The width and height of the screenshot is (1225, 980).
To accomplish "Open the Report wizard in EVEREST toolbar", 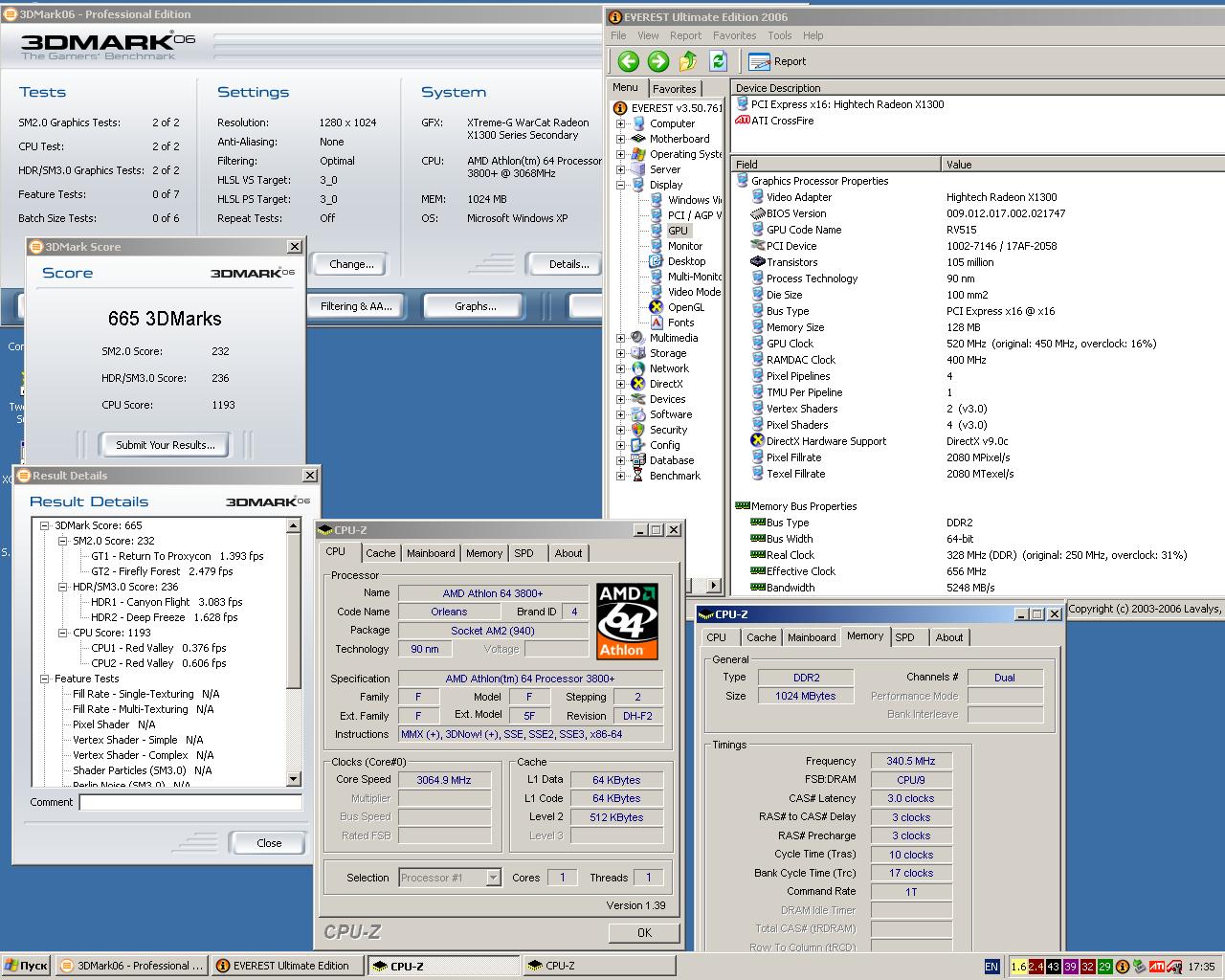I will pyautogui.click(x=777, y=61).
